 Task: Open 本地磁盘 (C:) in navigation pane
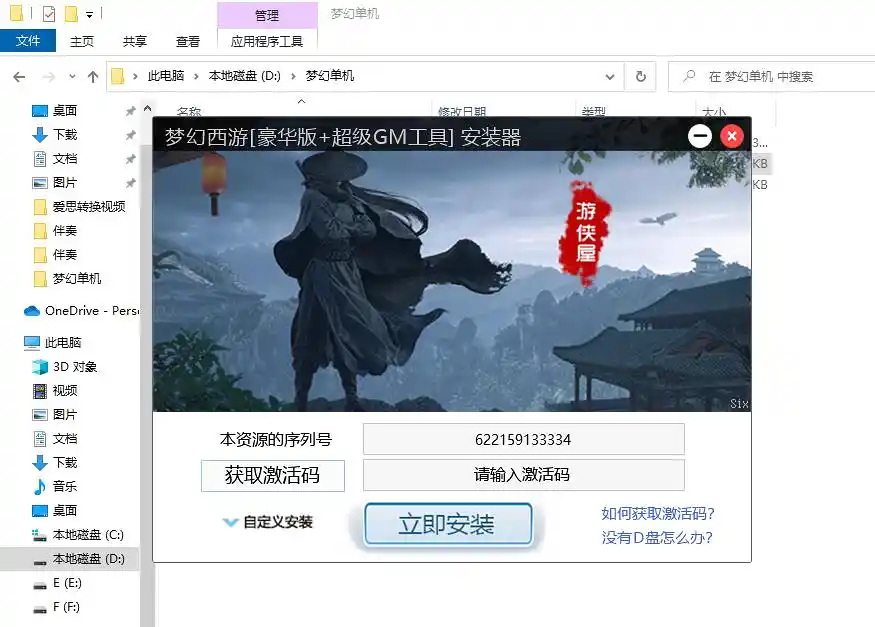click(87, 535)
